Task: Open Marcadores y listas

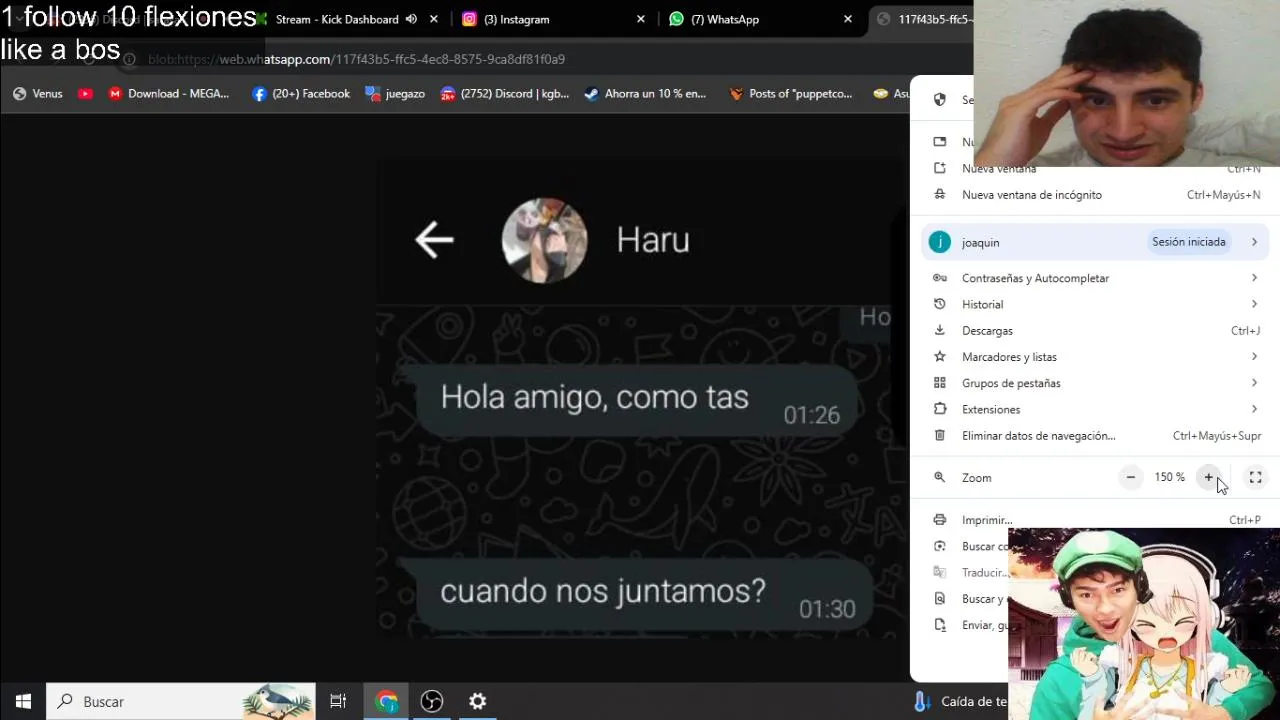Action: 1096,357
